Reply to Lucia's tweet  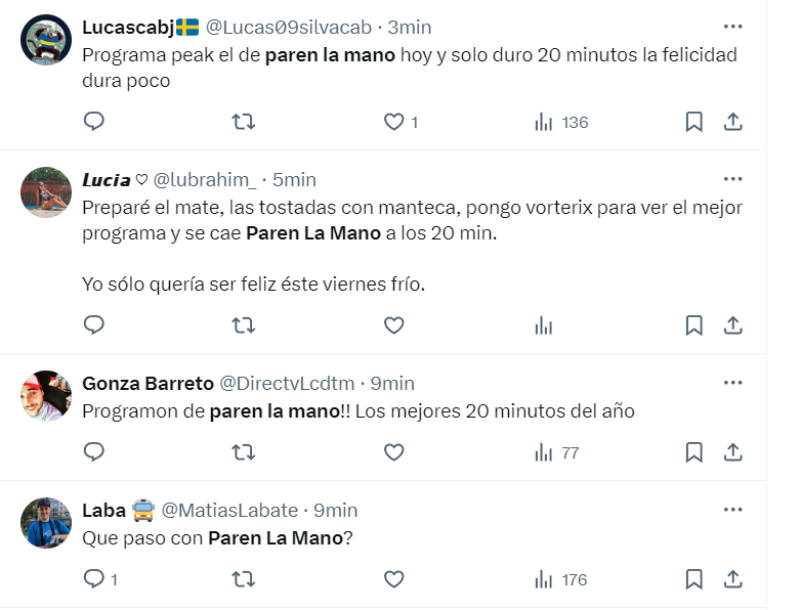point(94,324)
